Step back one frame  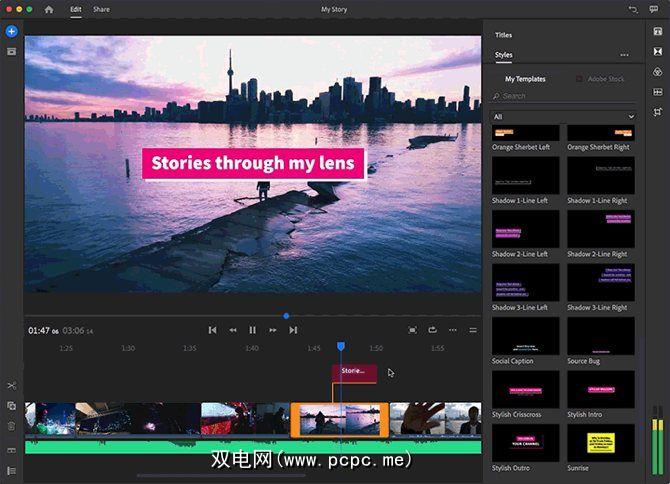pos(232,330)
